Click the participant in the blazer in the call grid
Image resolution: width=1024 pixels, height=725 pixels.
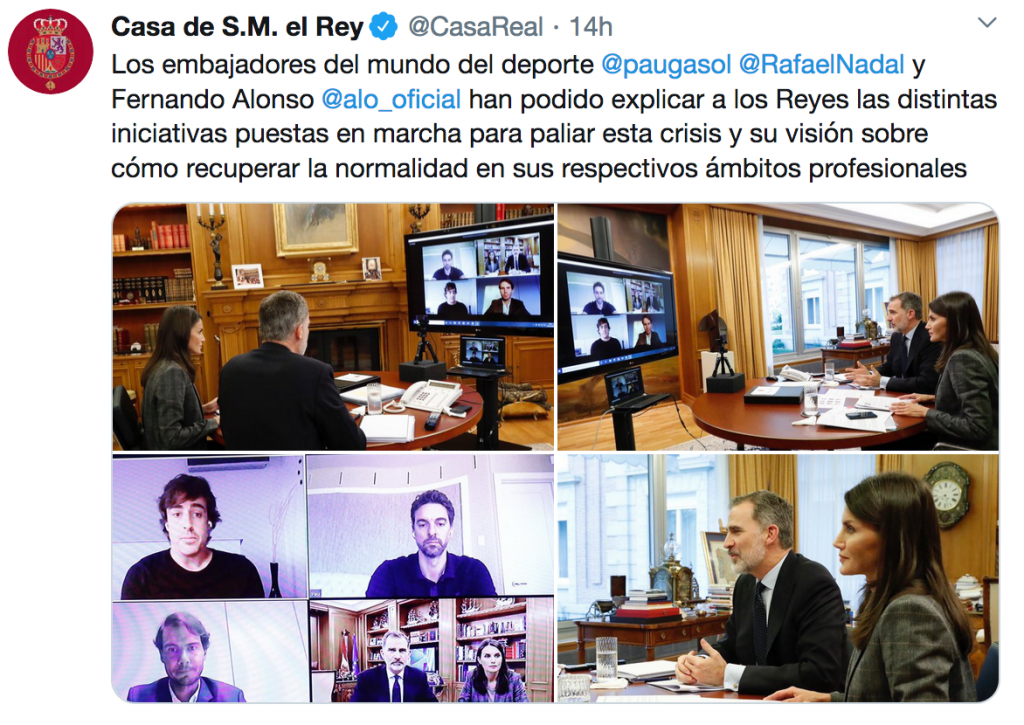209,652
